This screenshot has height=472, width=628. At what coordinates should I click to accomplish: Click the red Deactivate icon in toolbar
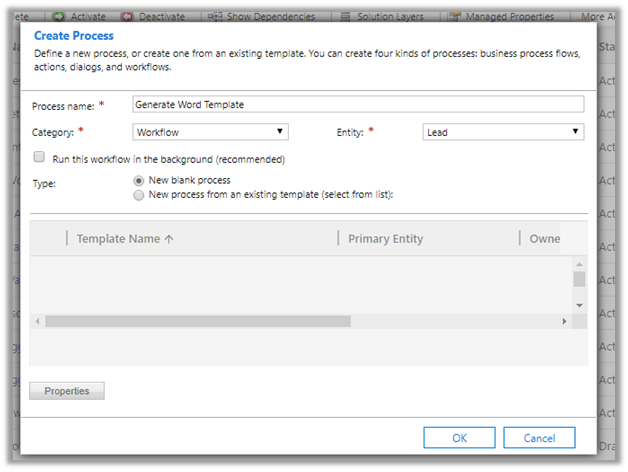click(x=129, y=17)
